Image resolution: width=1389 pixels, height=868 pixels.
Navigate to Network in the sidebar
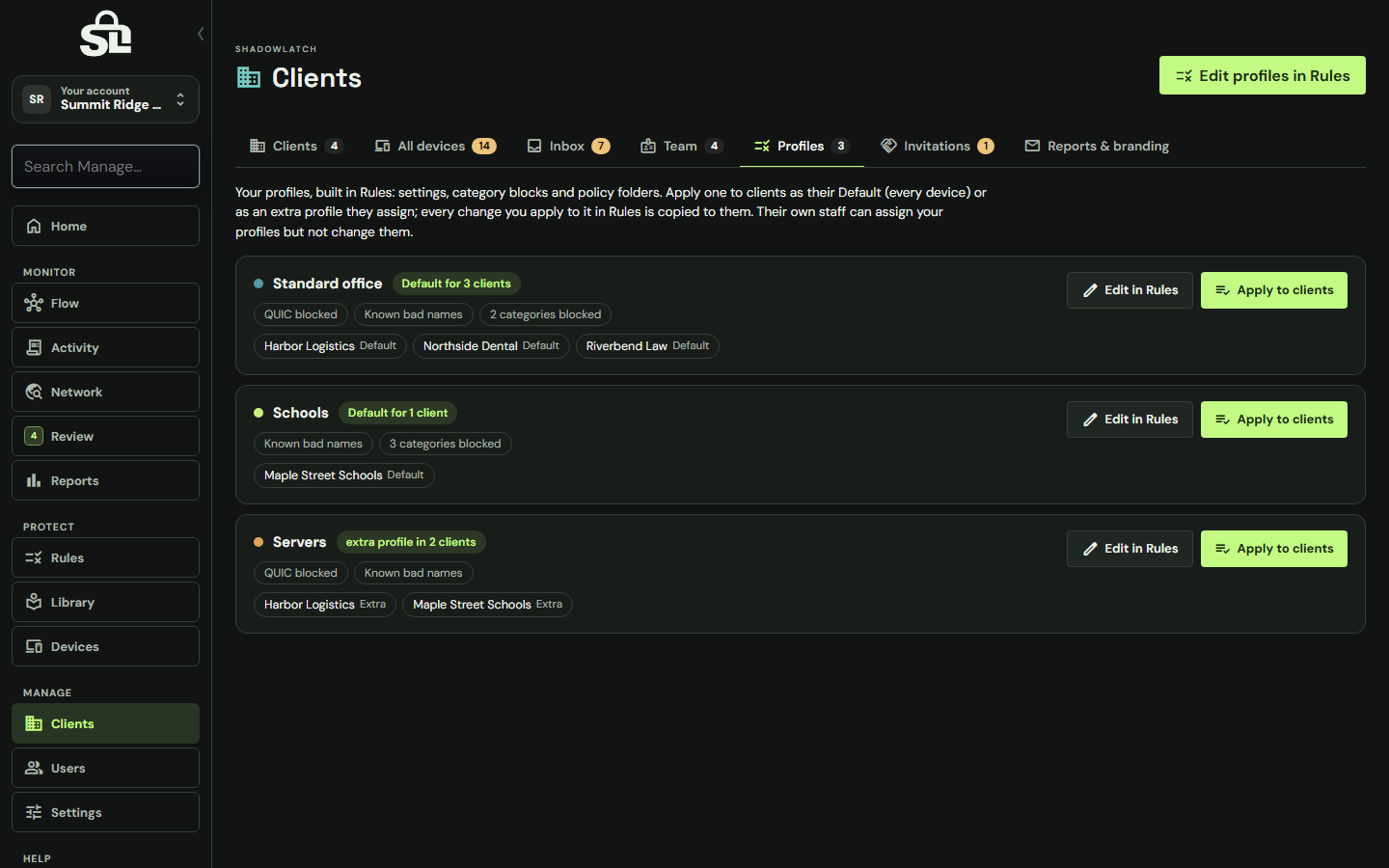(105, 392)
